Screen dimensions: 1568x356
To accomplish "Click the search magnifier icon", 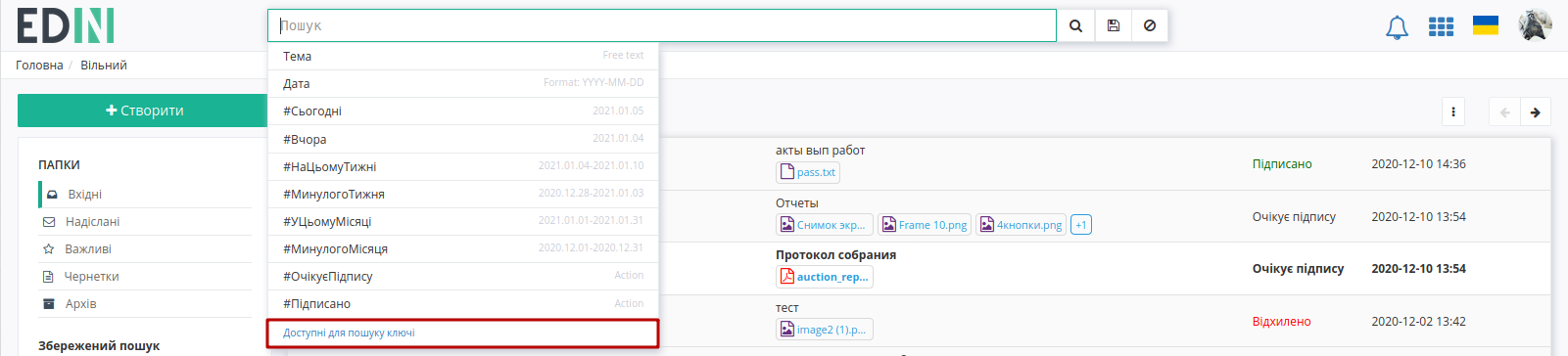I will point(1075,25).
